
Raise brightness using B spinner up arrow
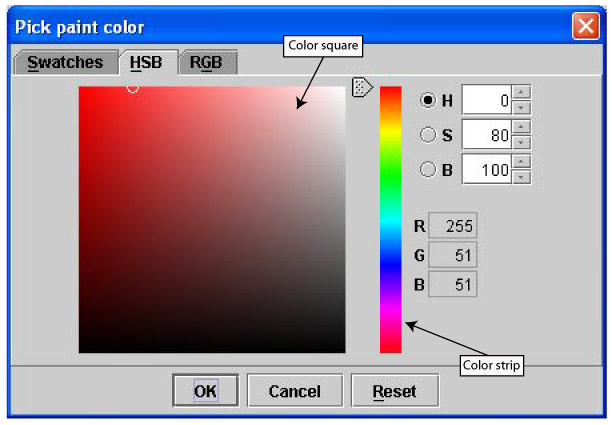click(x=521, y=163)
